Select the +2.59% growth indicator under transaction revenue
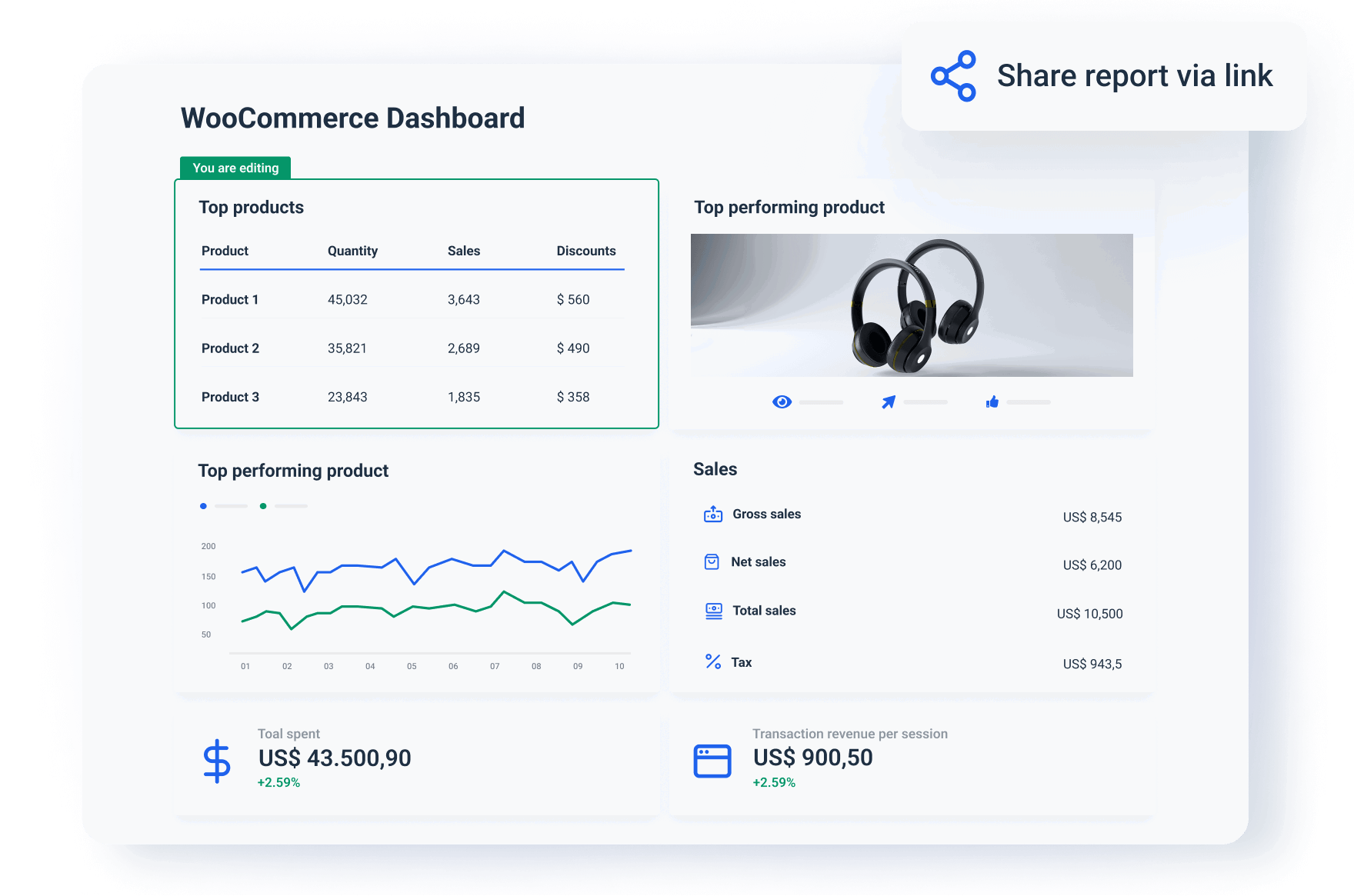The height and width of the screenshot is (896, 1354). coord(773,782)
